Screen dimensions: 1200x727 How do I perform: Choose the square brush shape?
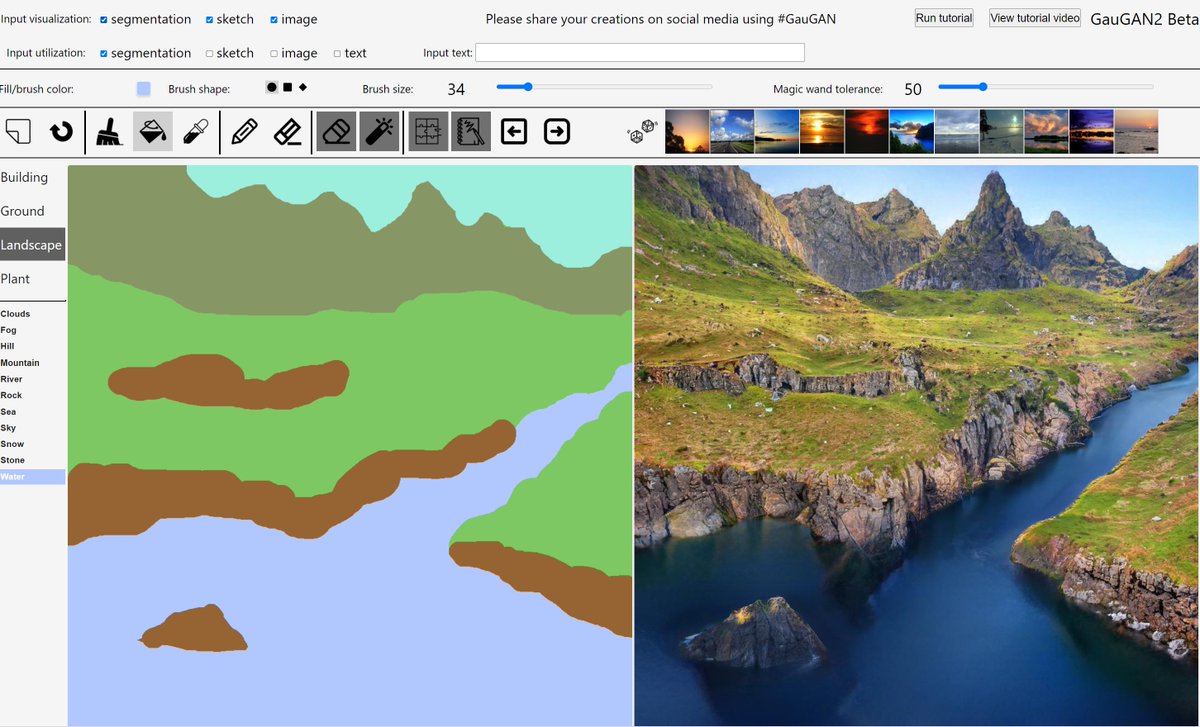[287, 88]
